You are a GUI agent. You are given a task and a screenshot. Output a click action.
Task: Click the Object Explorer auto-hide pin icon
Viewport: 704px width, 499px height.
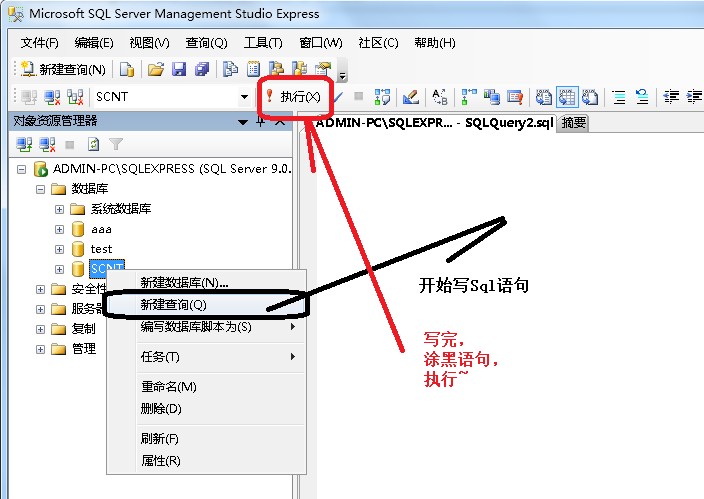(x=261, y=122)
